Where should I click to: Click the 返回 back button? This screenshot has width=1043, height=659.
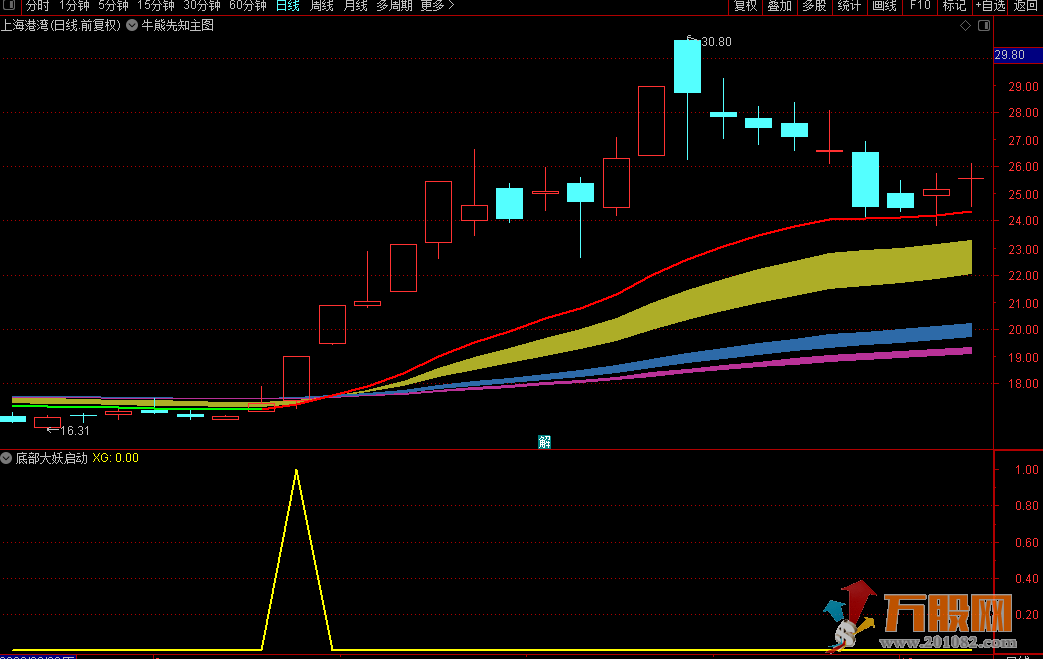[1026, 6]
